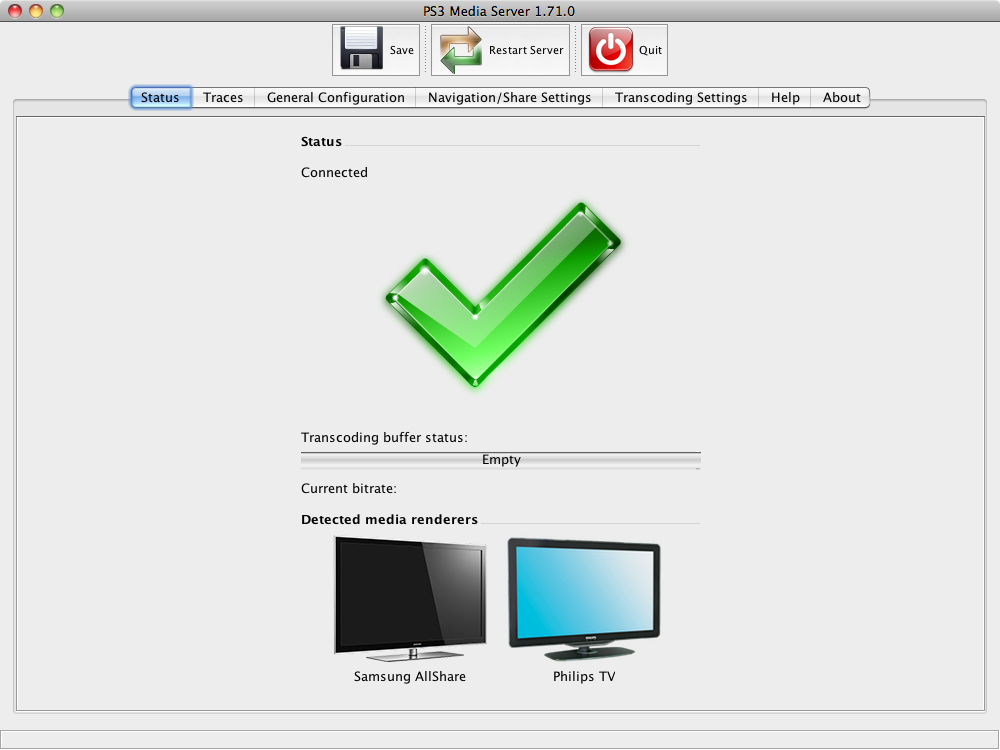This screenshot has height=750, width=1000.
Task: Switch to the Traces tab
Action: 223,98
